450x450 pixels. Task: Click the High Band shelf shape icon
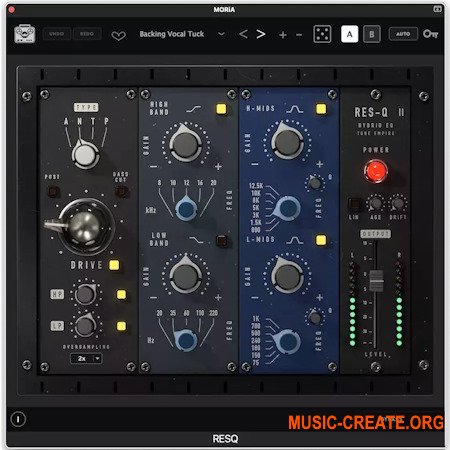click(x=194, y=109)
